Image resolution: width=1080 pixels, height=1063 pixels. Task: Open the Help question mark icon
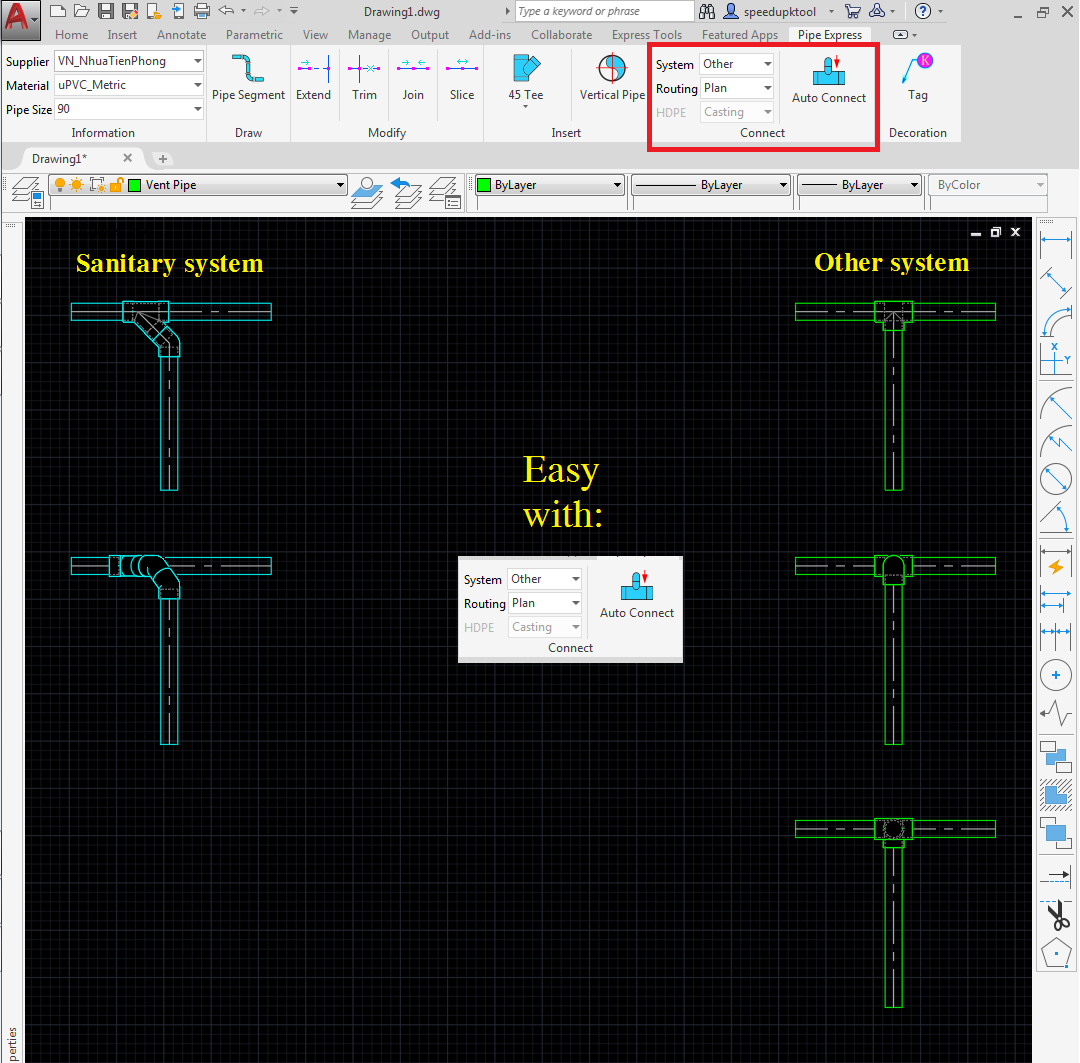(x=923, y=11)
